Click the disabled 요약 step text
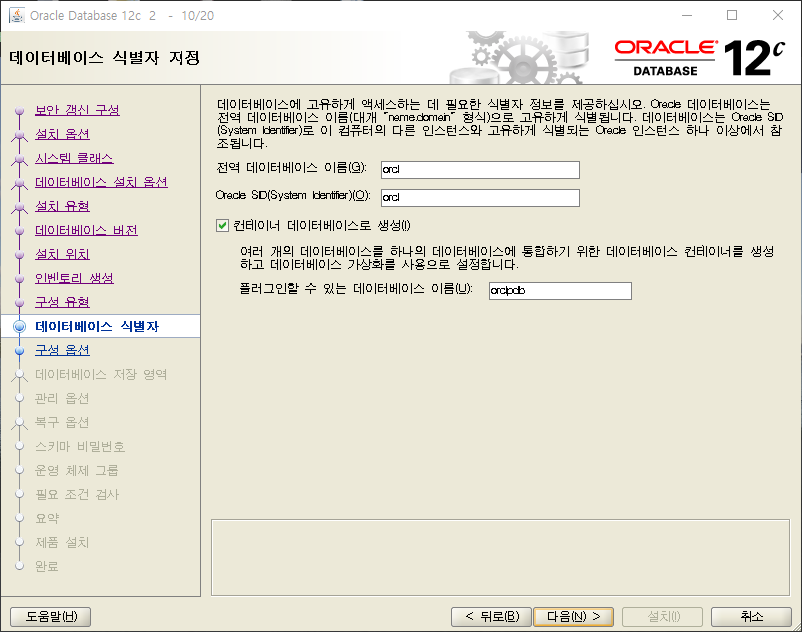 tap(48, 518)
